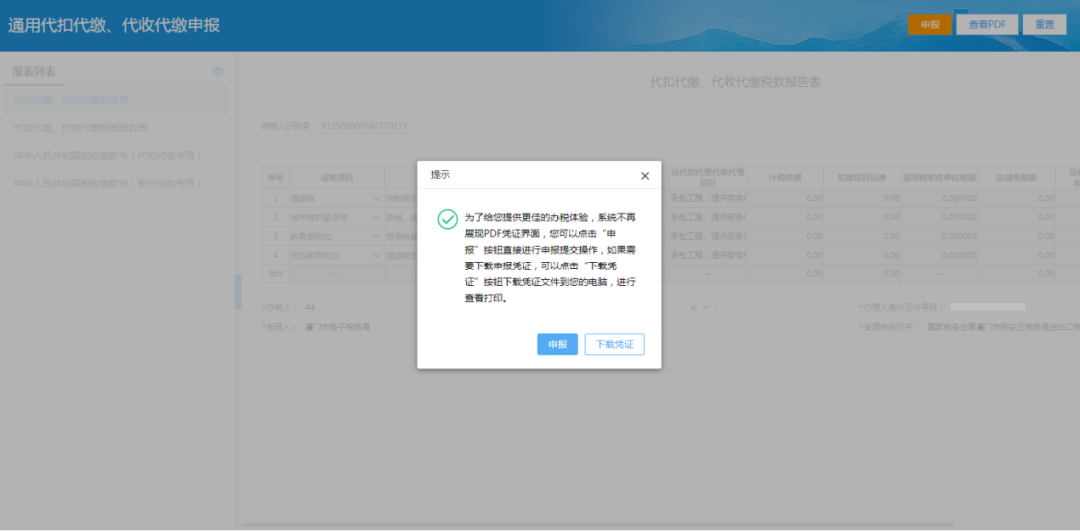
Task: Select 代扣代缴、代收代缴明细报告表 in report list
Action: (x=116, y=128)
